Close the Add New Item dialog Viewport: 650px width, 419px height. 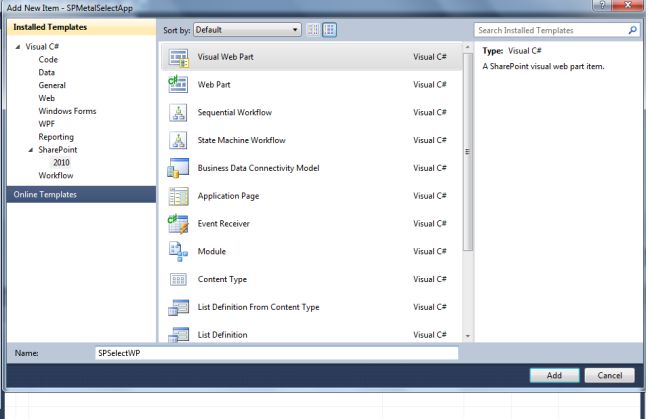tap(628, 5)
